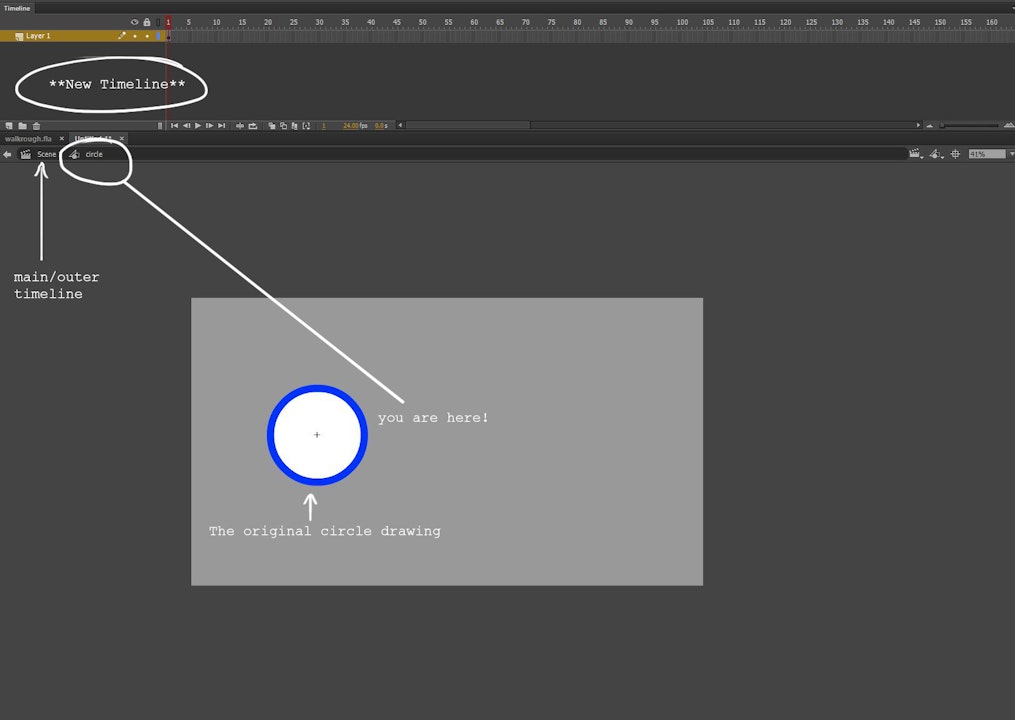Delete the selected layer

[36, 125]
